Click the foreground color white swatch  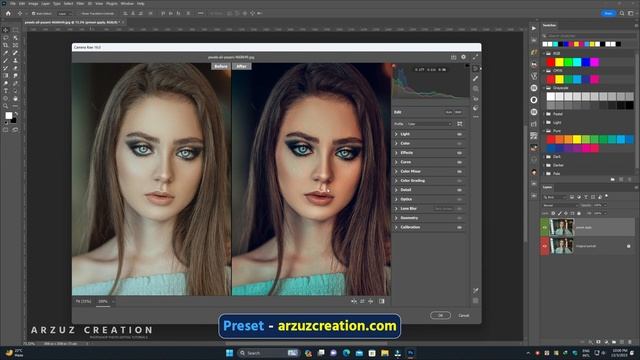(9, 116)
